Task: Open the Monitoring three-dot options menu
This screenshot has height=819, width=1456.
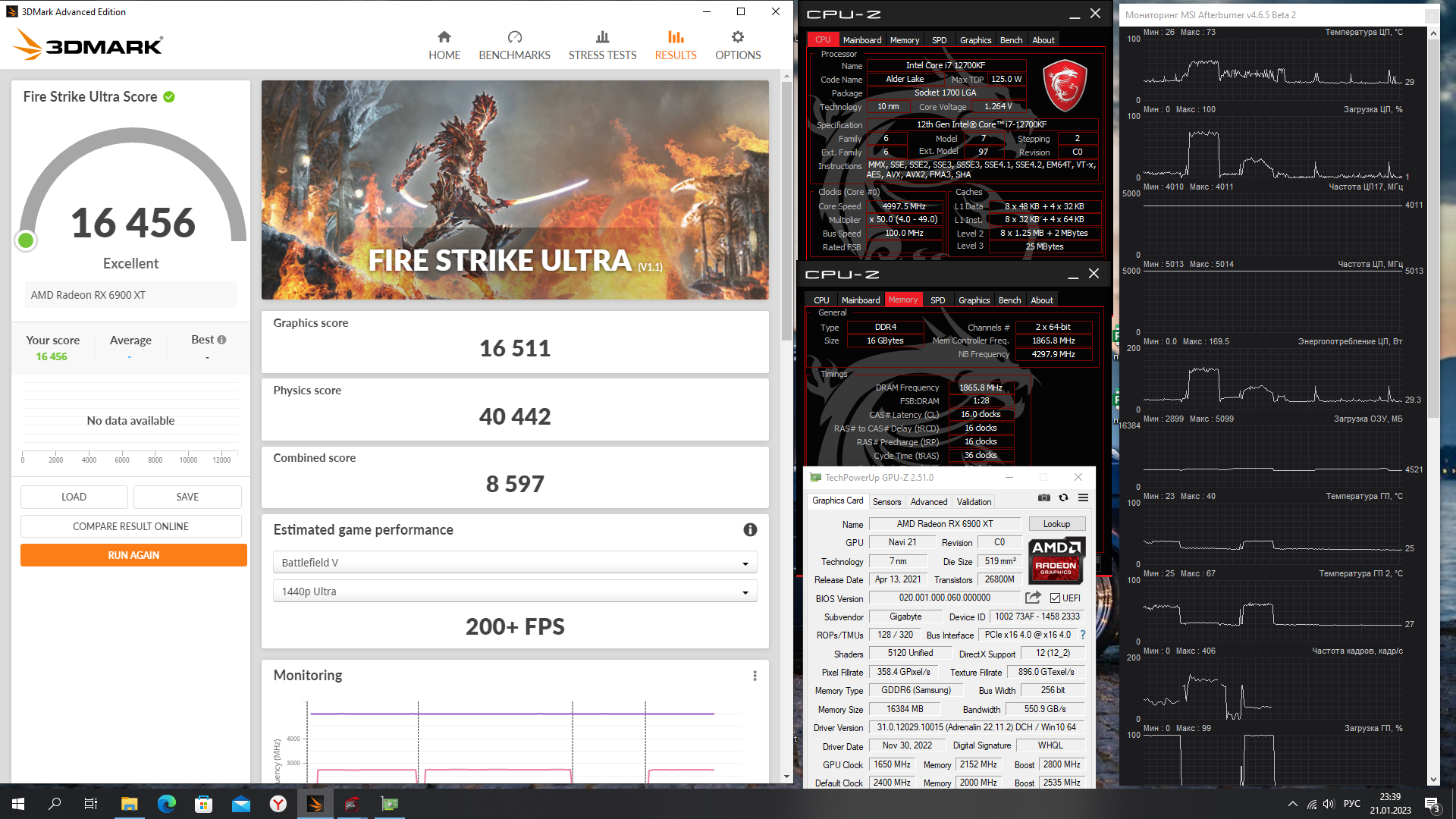Action: (x=755, y=676)
